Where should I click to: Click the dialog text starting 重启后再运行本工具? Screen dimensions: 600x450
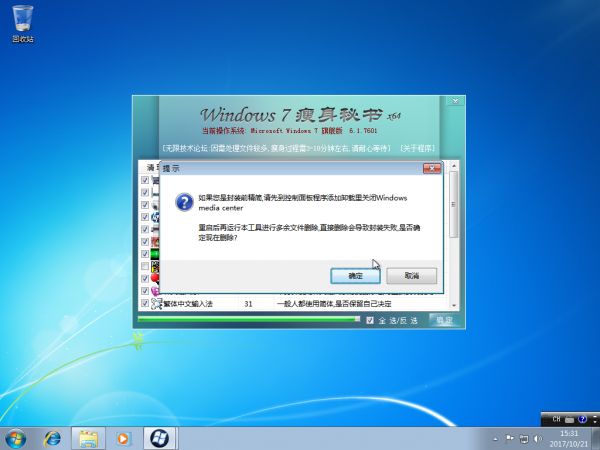309,233
